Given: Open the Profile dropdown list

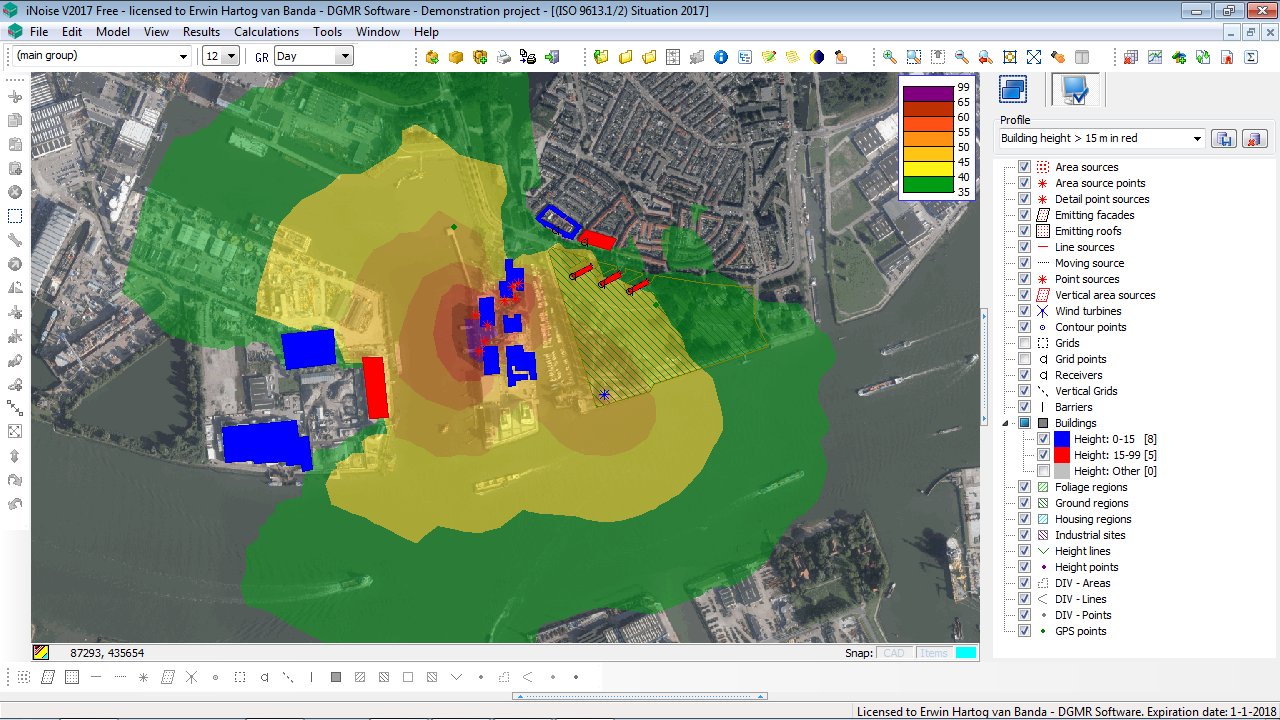Looking at the screenshot, I should [x=1197, y=139].
